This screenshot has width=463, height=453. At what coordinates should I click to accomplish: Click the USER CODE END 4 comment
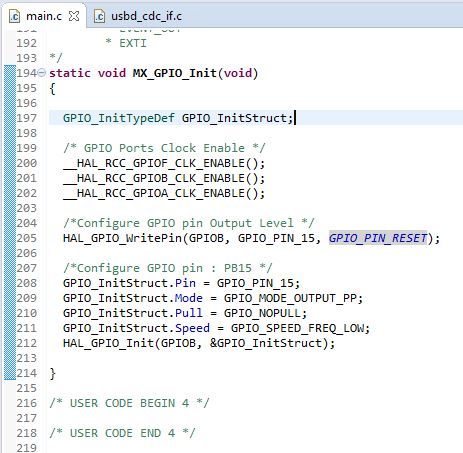coord(122,433)
